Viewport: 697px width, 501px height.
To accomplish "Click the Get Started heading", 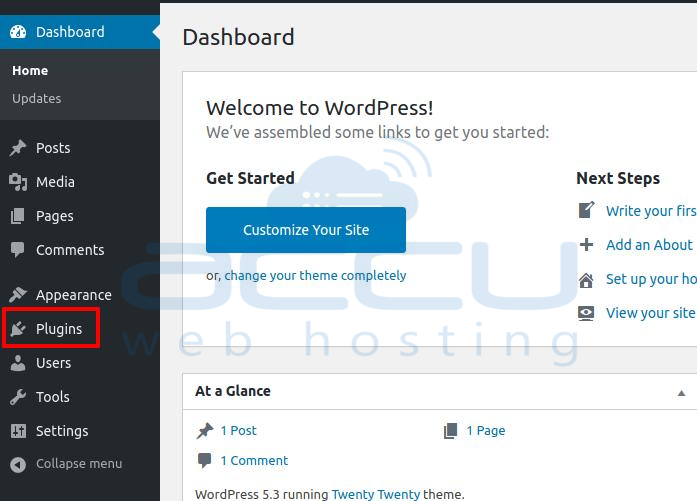I will pos(250,178).
